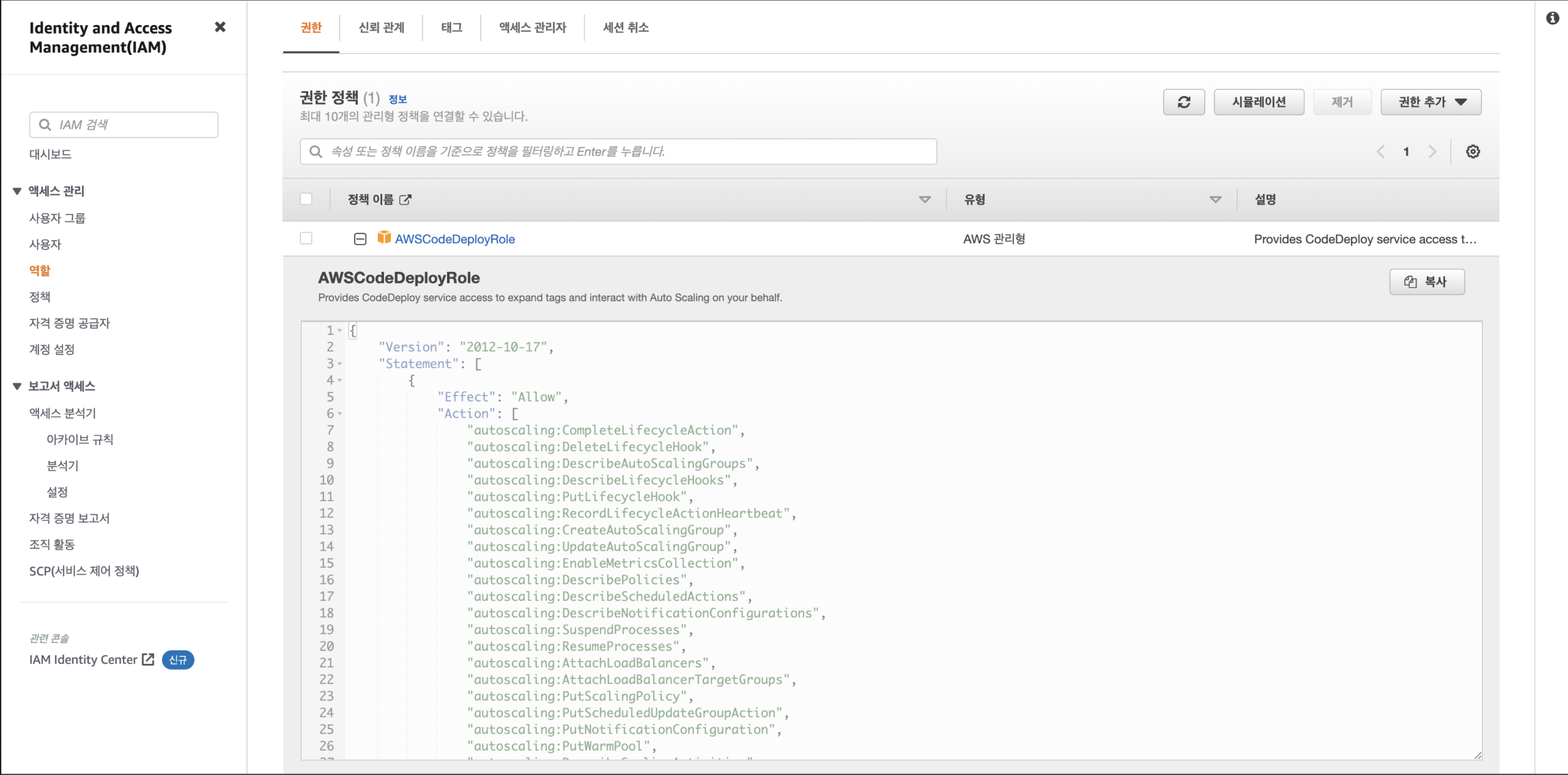Click the JSON editor resize handle
Screen dimensions: 1568x775
(1477, 755)
